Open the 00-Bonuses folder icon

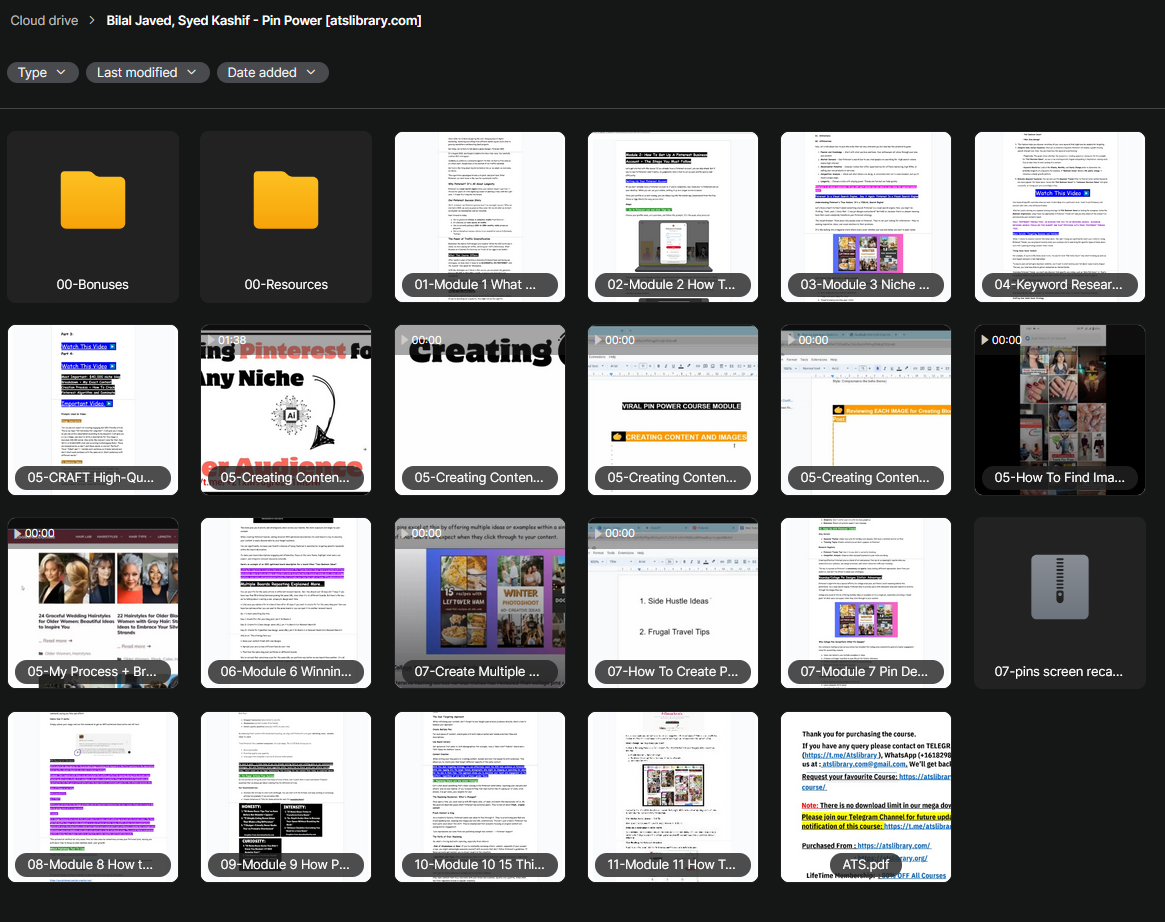pos(93,201)
